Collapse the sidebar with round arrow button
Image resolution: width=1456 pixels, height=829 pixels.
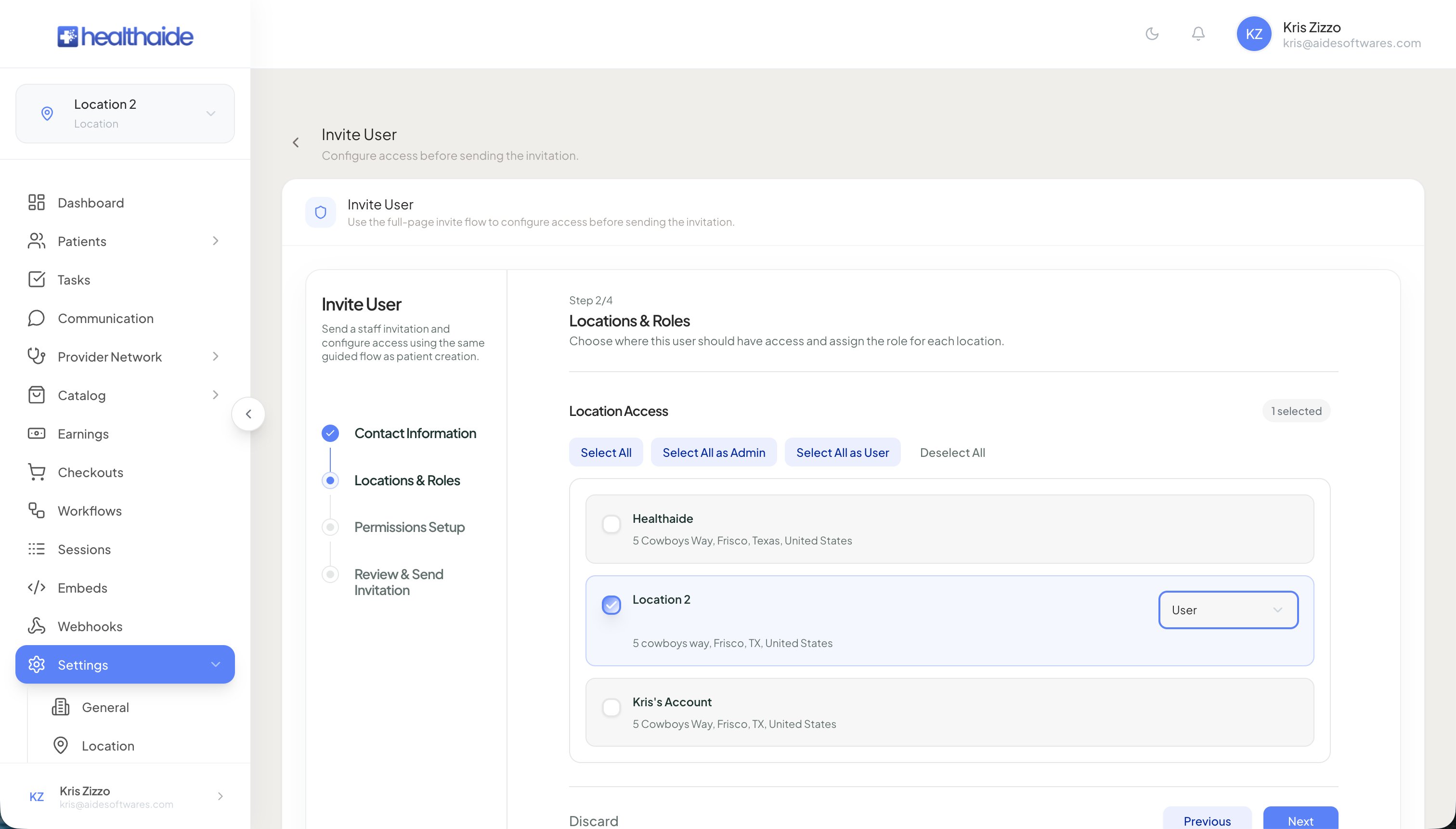coord(248,414)
